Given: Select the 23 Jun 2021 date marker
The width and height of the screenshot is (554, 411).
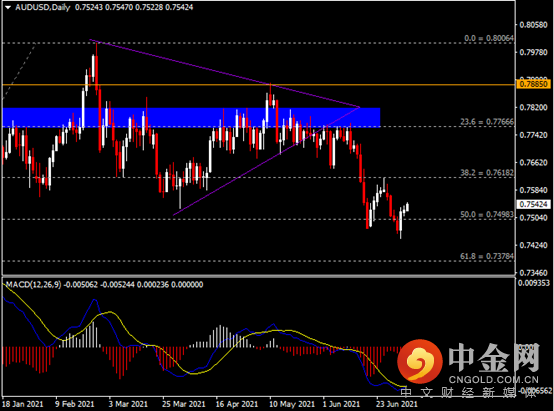Looking at the screenshot, I should pyautogui.click(x=396, y=404).
